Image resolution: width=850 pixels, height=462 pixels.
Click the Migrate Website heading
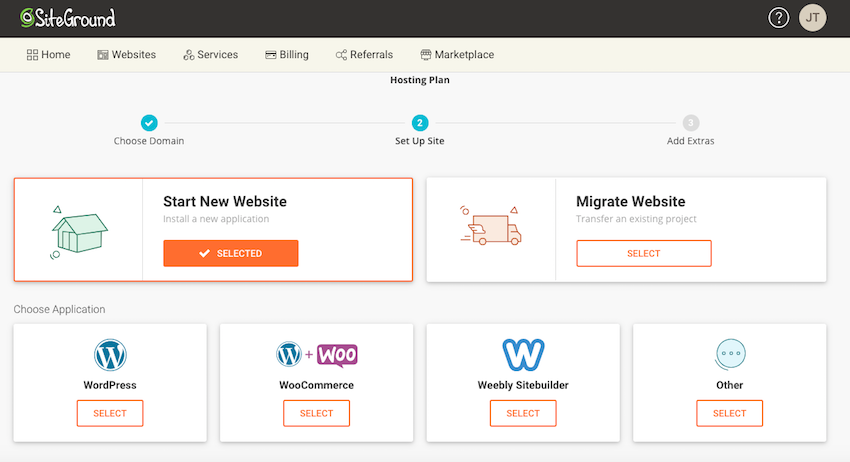pos(630,201)
